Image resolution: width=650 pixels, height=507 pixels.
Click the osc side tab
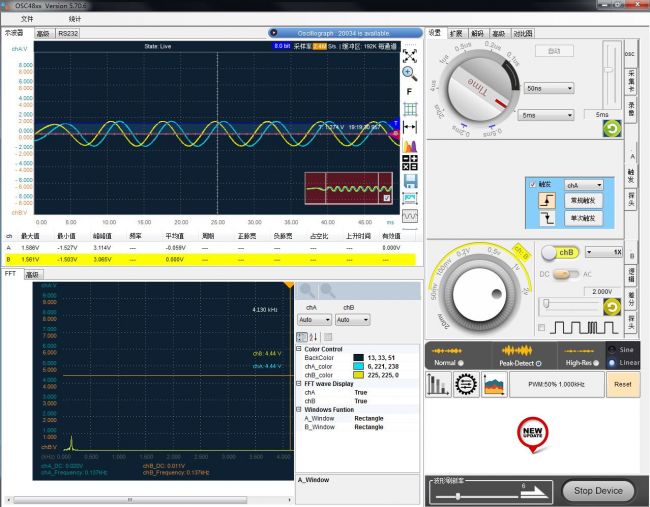[x=630, y=54]
